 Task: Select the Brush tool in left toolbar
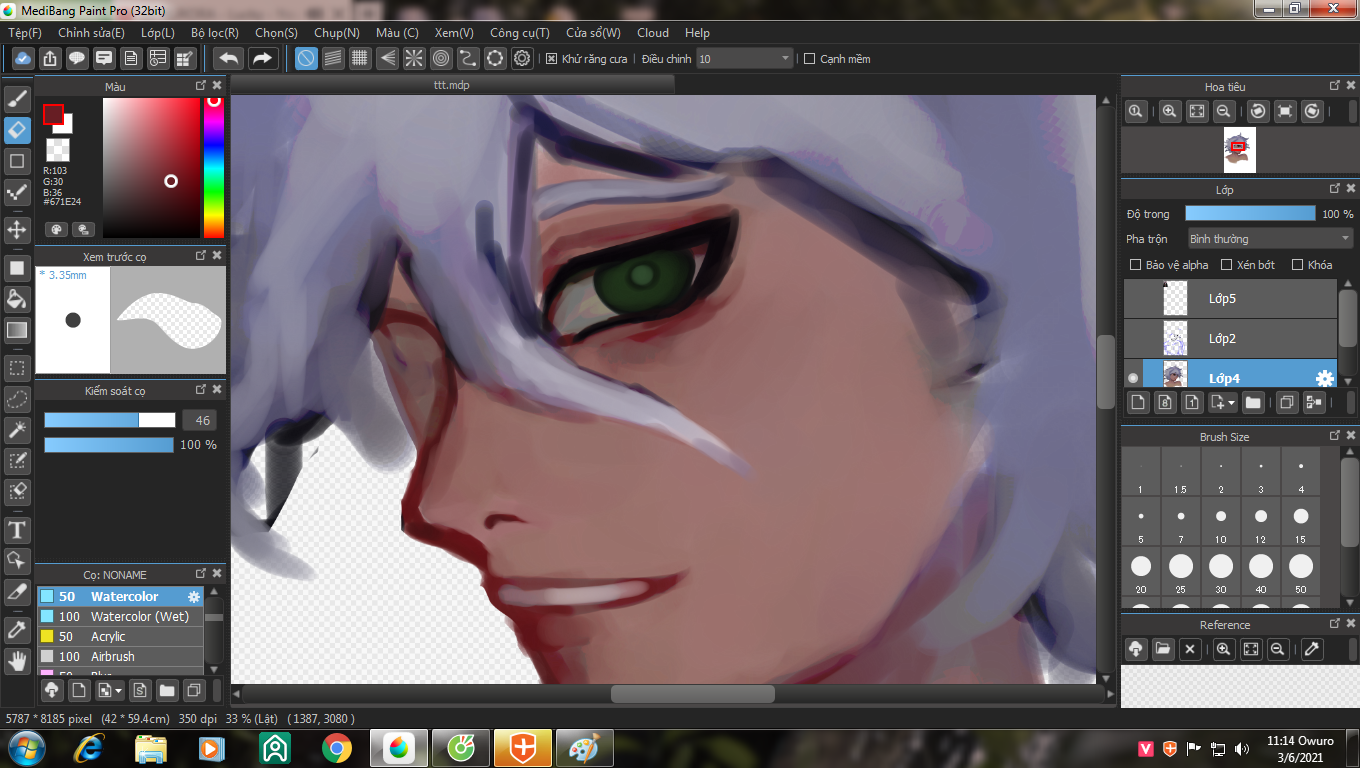point(17,99)
